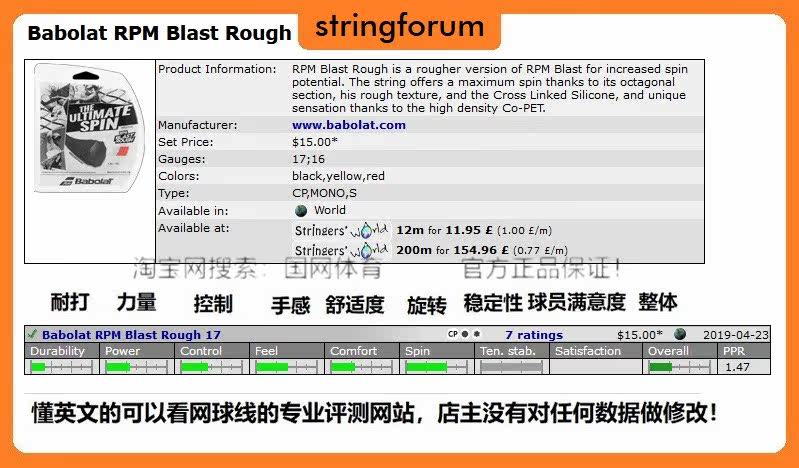Click the Chinese label 耐打

pos(70,302)
